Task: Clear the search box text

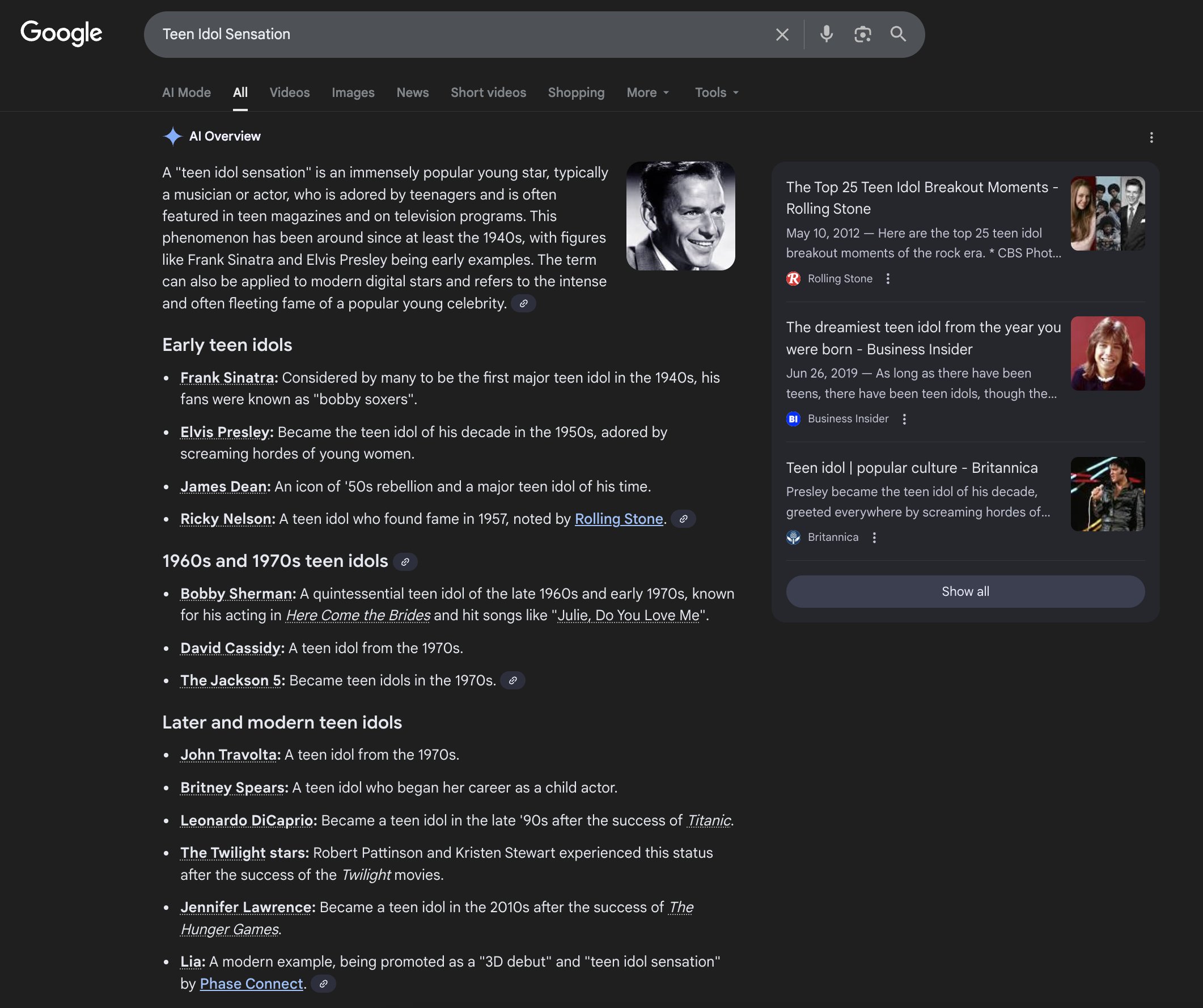Action: click(782, 35)
